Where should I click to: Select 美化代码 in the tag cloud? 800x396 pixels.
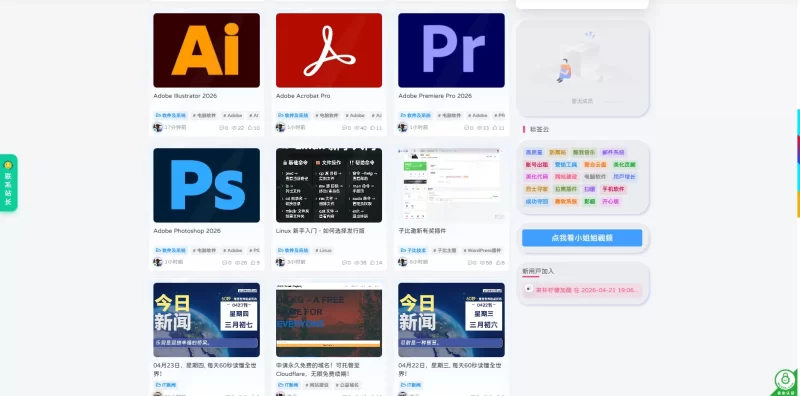click(536, 177)
